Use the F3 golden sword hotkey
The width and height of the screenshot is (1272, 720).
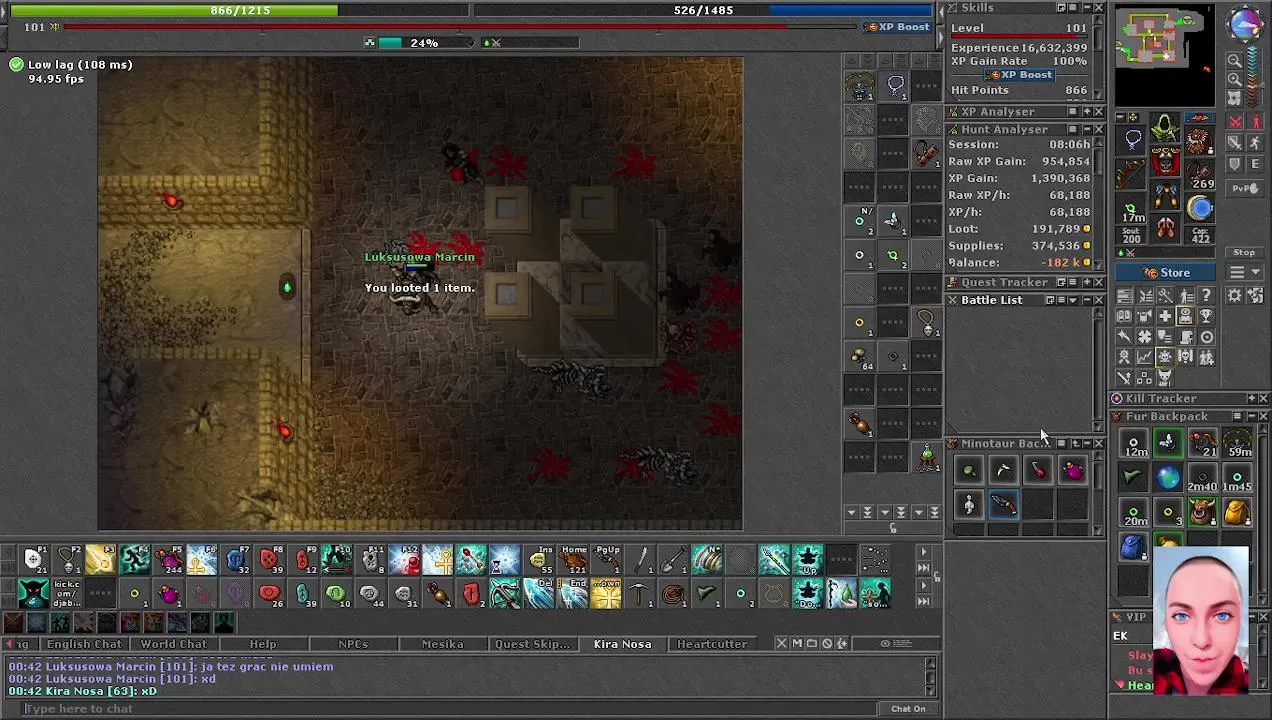(x=100, y=560)
